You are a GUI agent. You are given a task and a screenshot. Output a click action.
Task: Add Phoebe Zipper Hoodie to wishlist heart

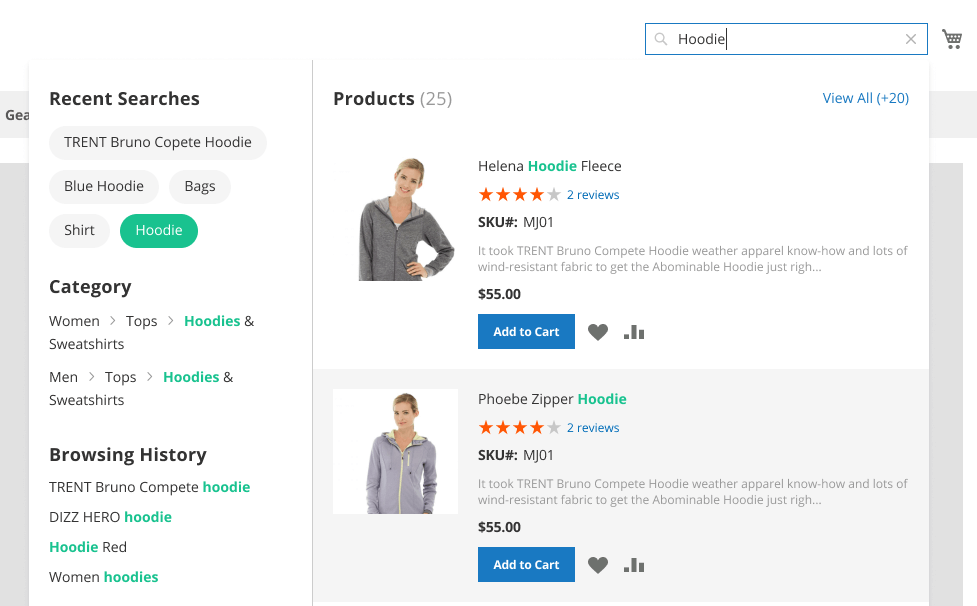click(x=598, y=565)
